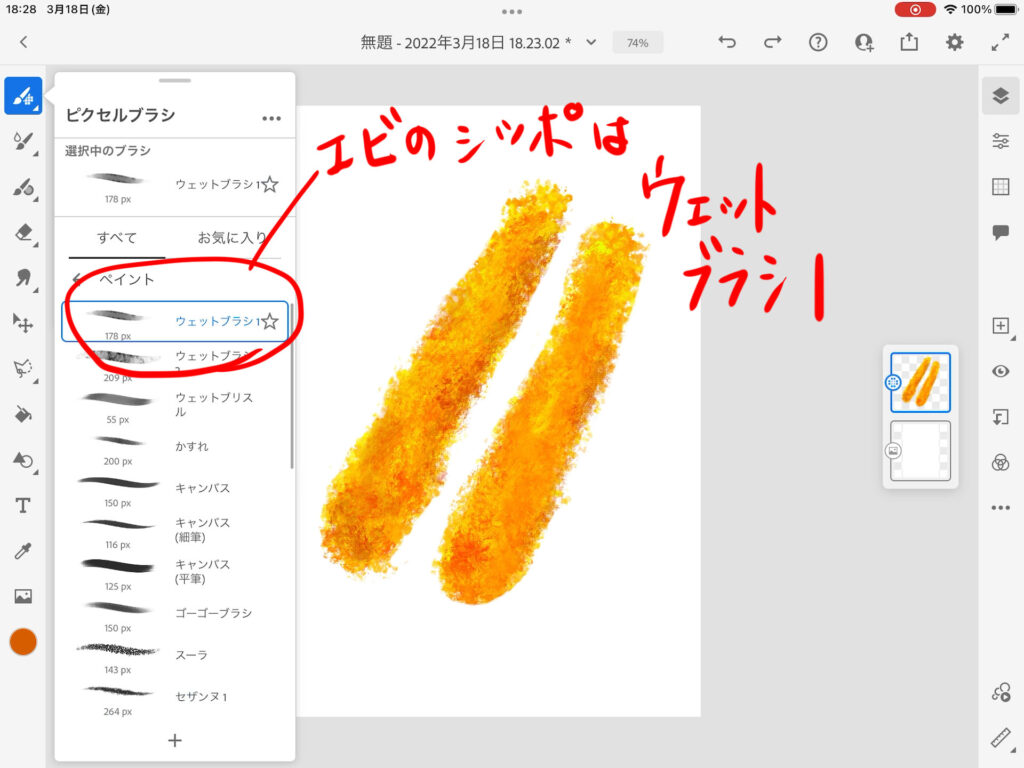Toggle layer visibility eye icon
This screenshot has height=768, width=1024.
coord(1000,371)
